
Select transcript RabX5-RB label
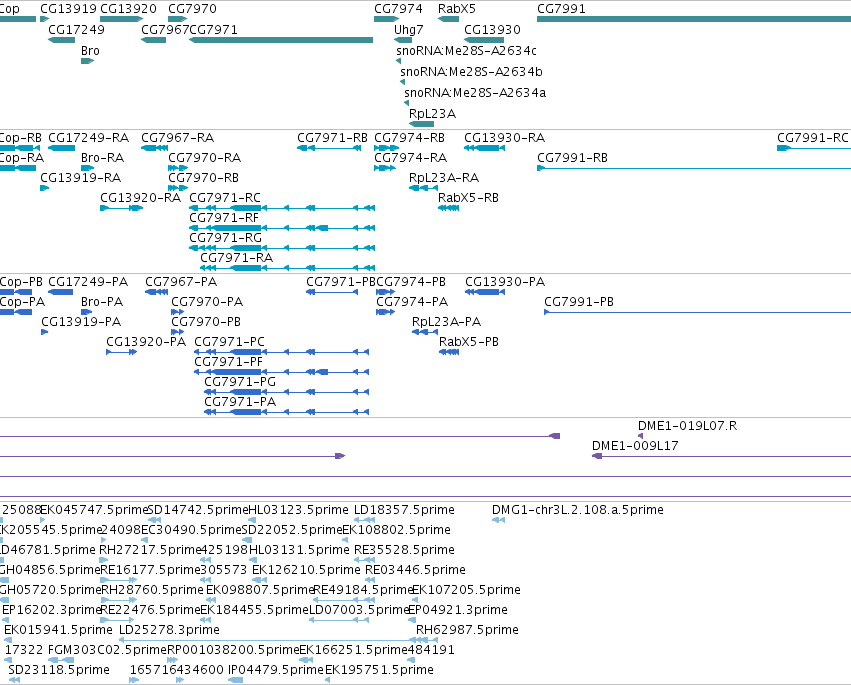tap(468, 198)
